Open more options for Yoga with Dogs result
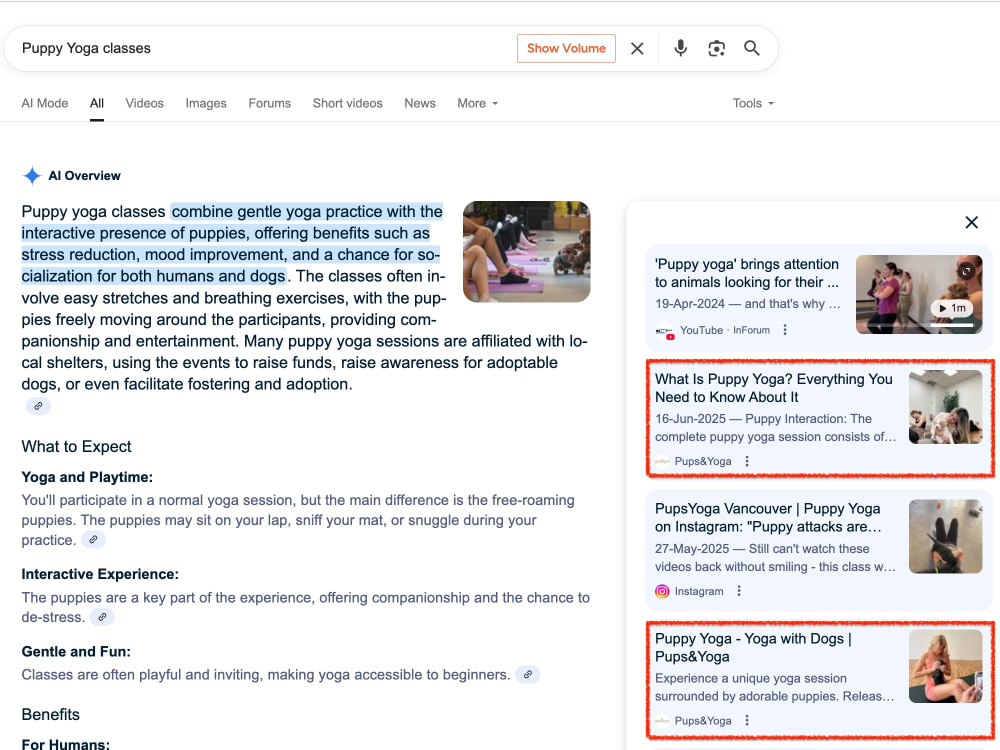Image resolution: width=1000 pixels, height=750 pixels. [x=747, y=721]
